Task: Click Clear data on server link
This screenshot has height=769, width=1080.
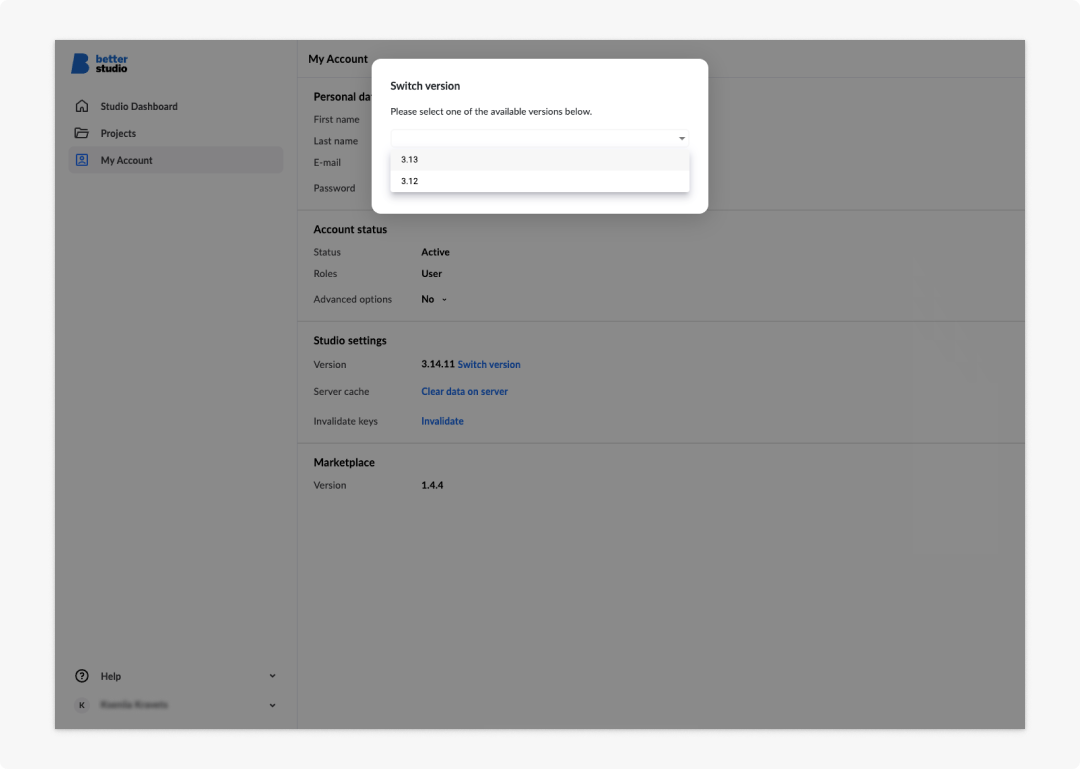Action: pos(464,391)
